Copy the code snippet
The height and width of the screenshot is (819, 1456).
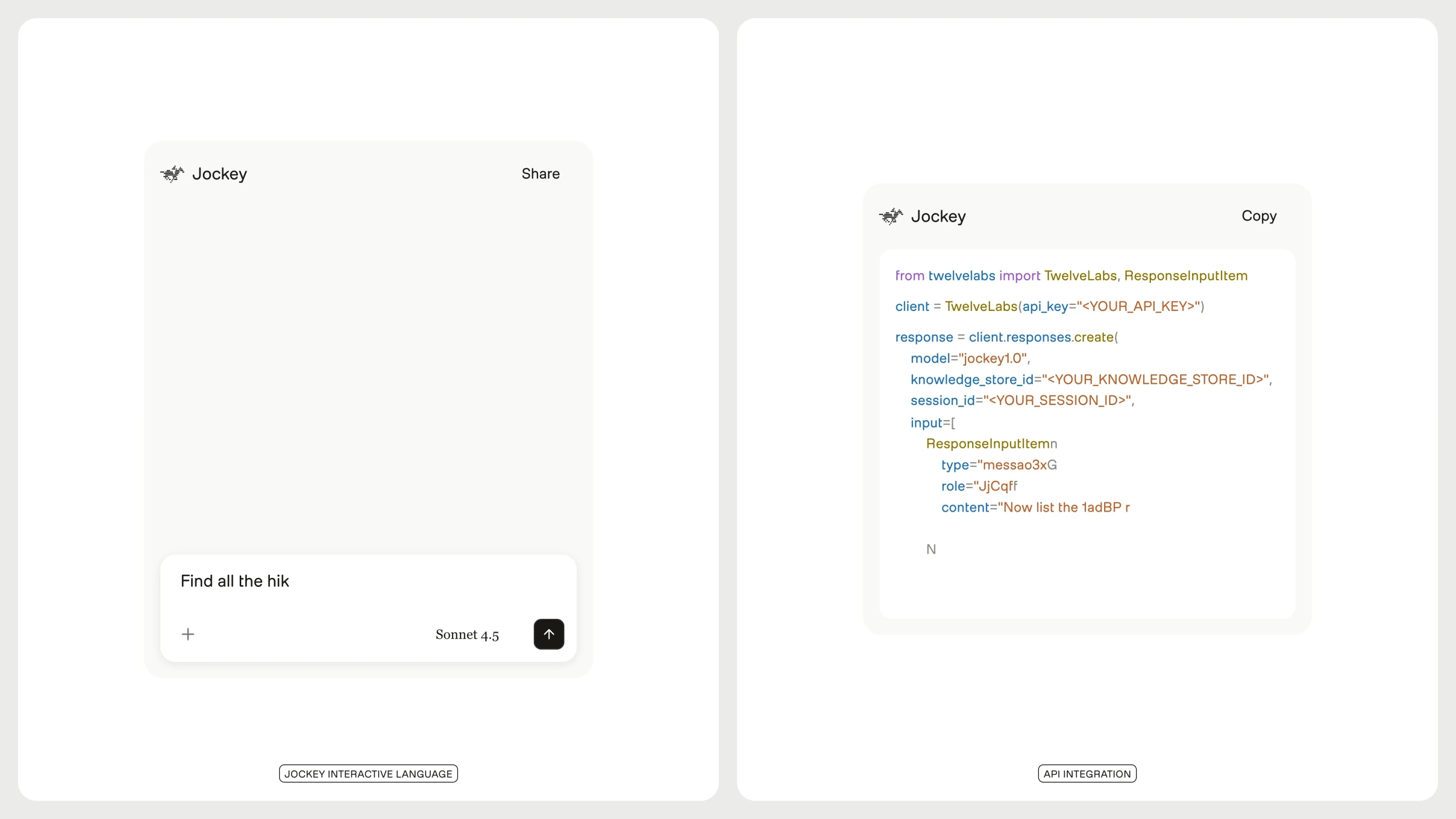point(1259,216)
